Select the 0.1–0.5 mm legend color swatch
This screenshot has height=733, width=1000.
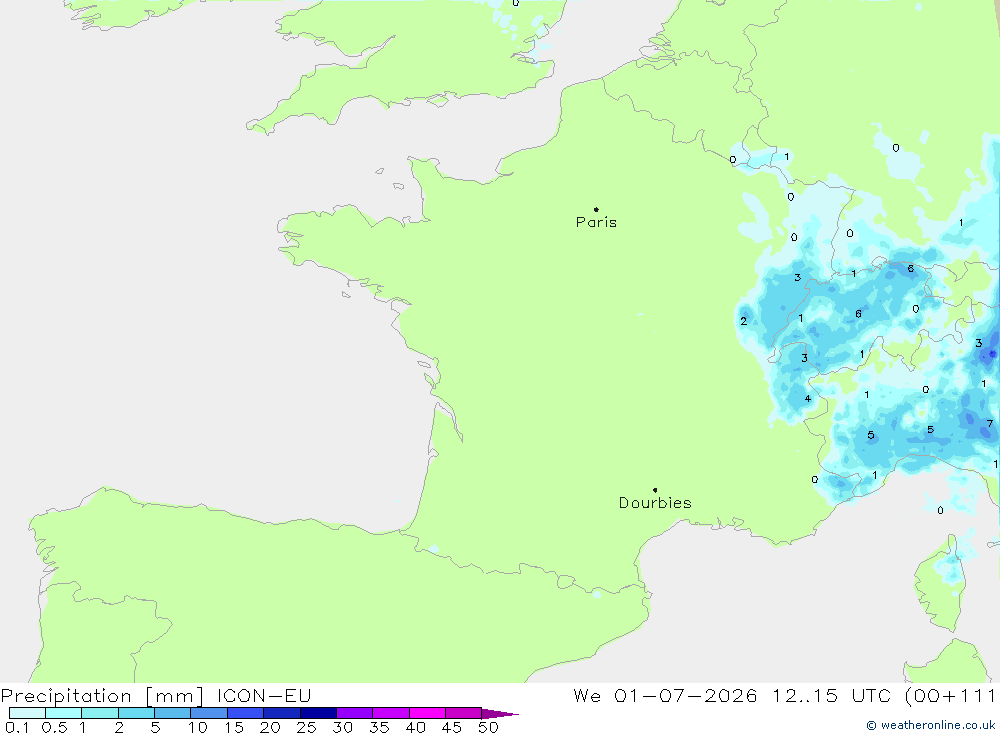coord(27,713)
